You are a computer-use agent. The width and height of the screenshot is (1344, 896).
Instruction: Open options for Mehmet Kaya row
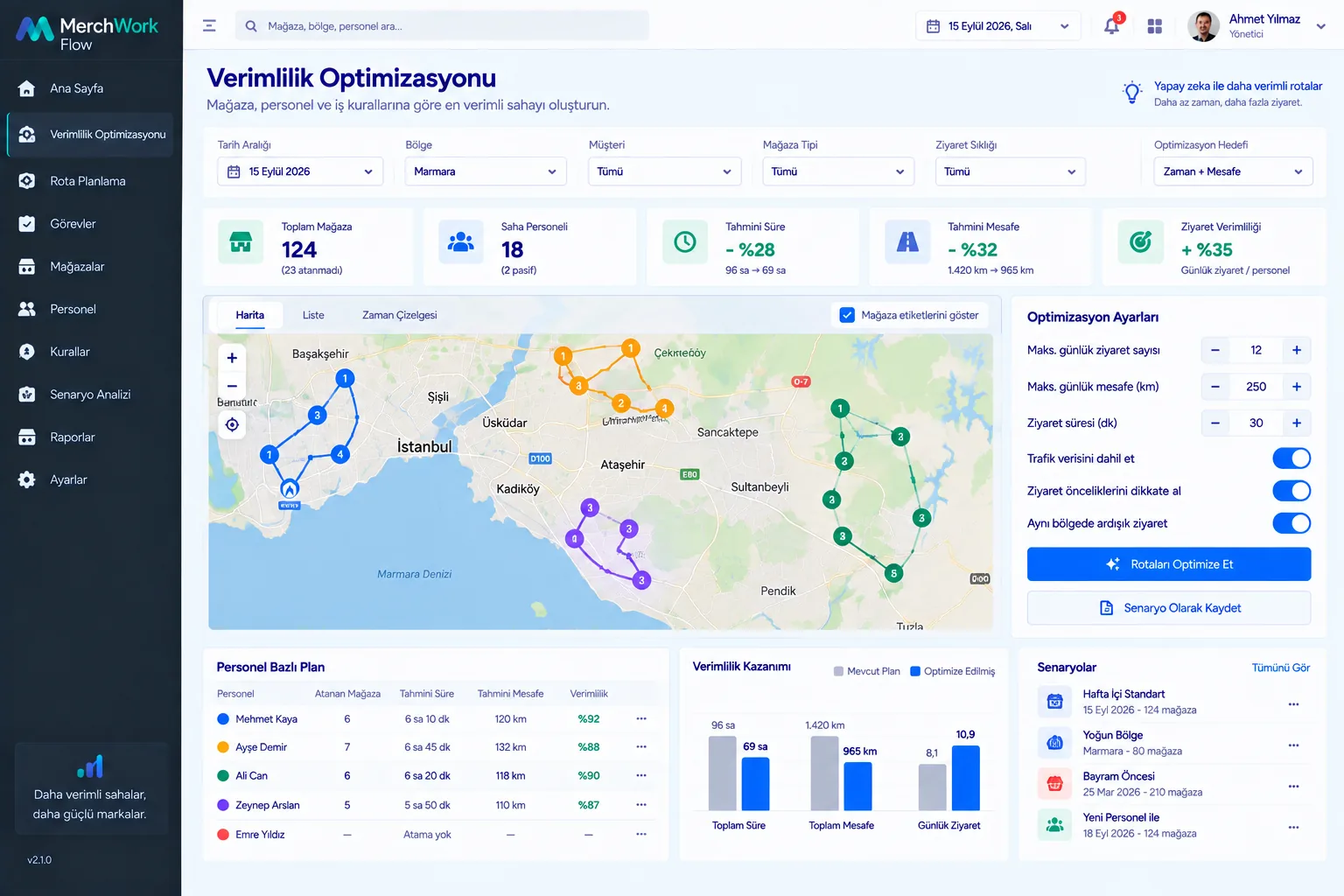(641, 718)
